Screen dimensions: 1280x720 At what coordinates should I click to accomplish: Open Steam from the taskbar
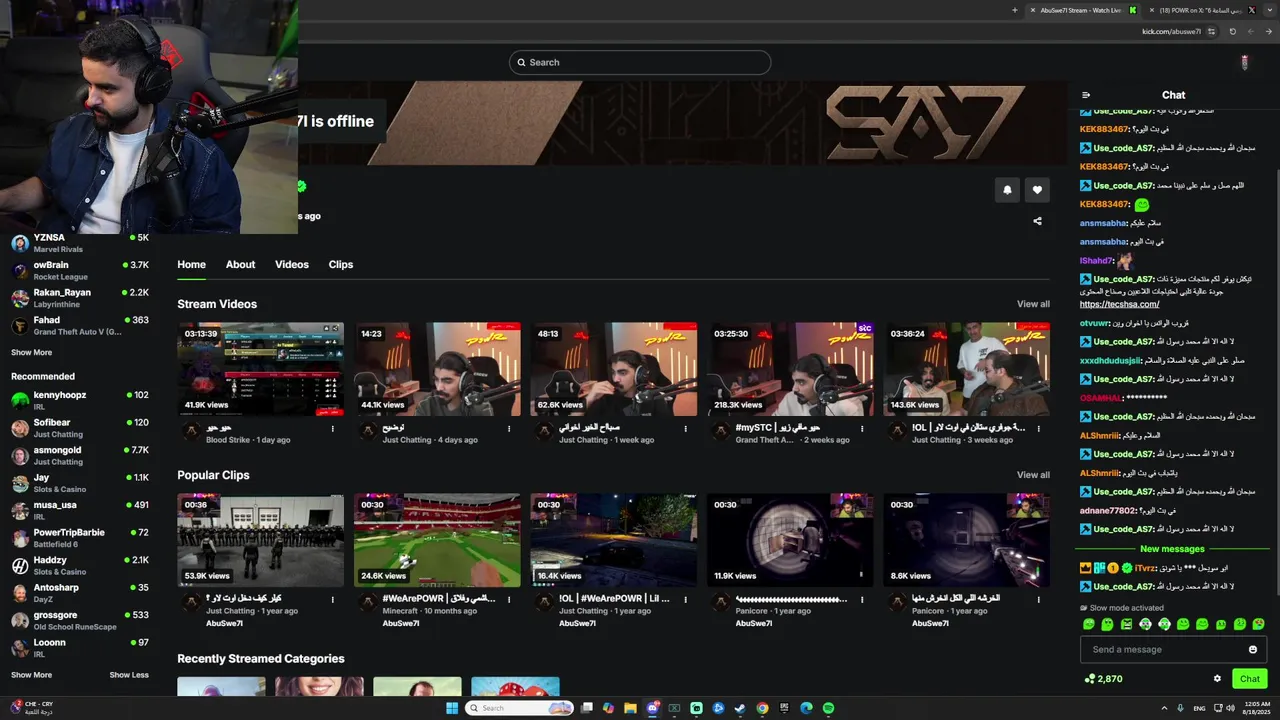[x=740, y=708]
